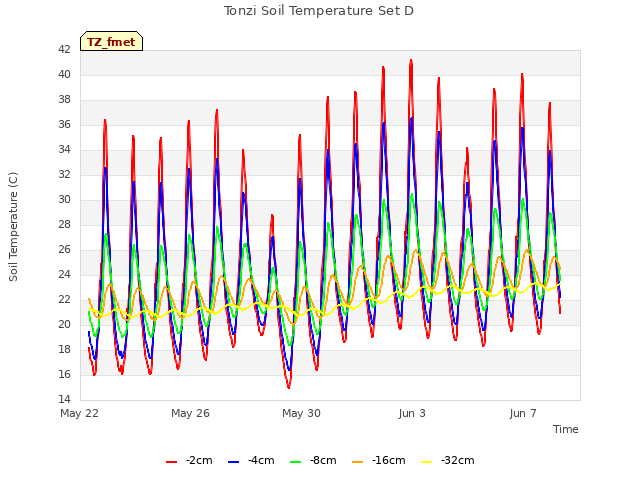
Task: Click the red -2cm legend swatch
Action: tap(171, 462)
